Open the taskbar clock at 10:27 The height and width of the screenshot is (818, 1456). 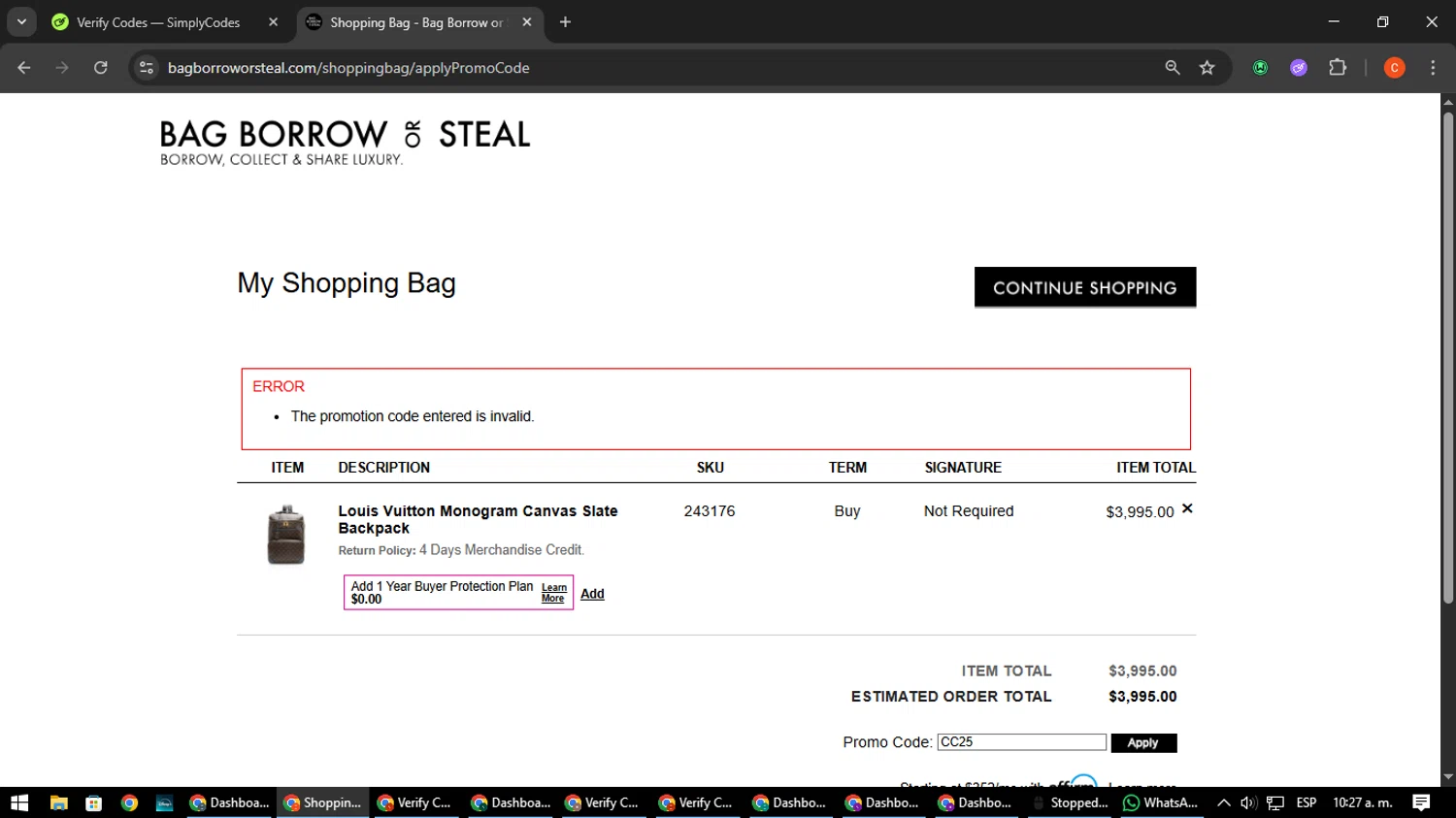[1363, 802]
